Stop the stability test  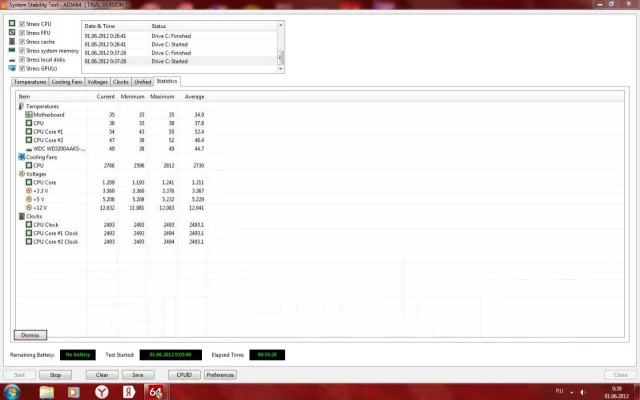tap(56, 375)
